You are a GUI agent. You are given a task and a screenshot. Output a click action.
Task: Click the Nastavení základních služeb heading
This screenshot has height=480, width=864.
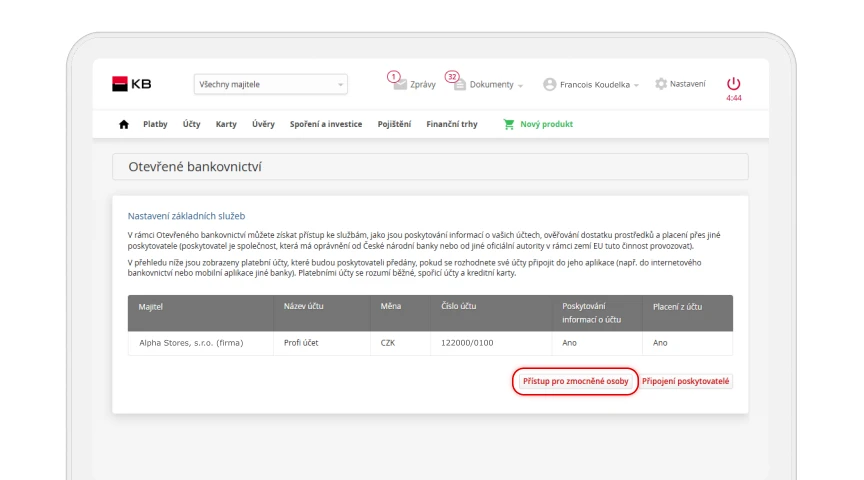coord(186,216)
